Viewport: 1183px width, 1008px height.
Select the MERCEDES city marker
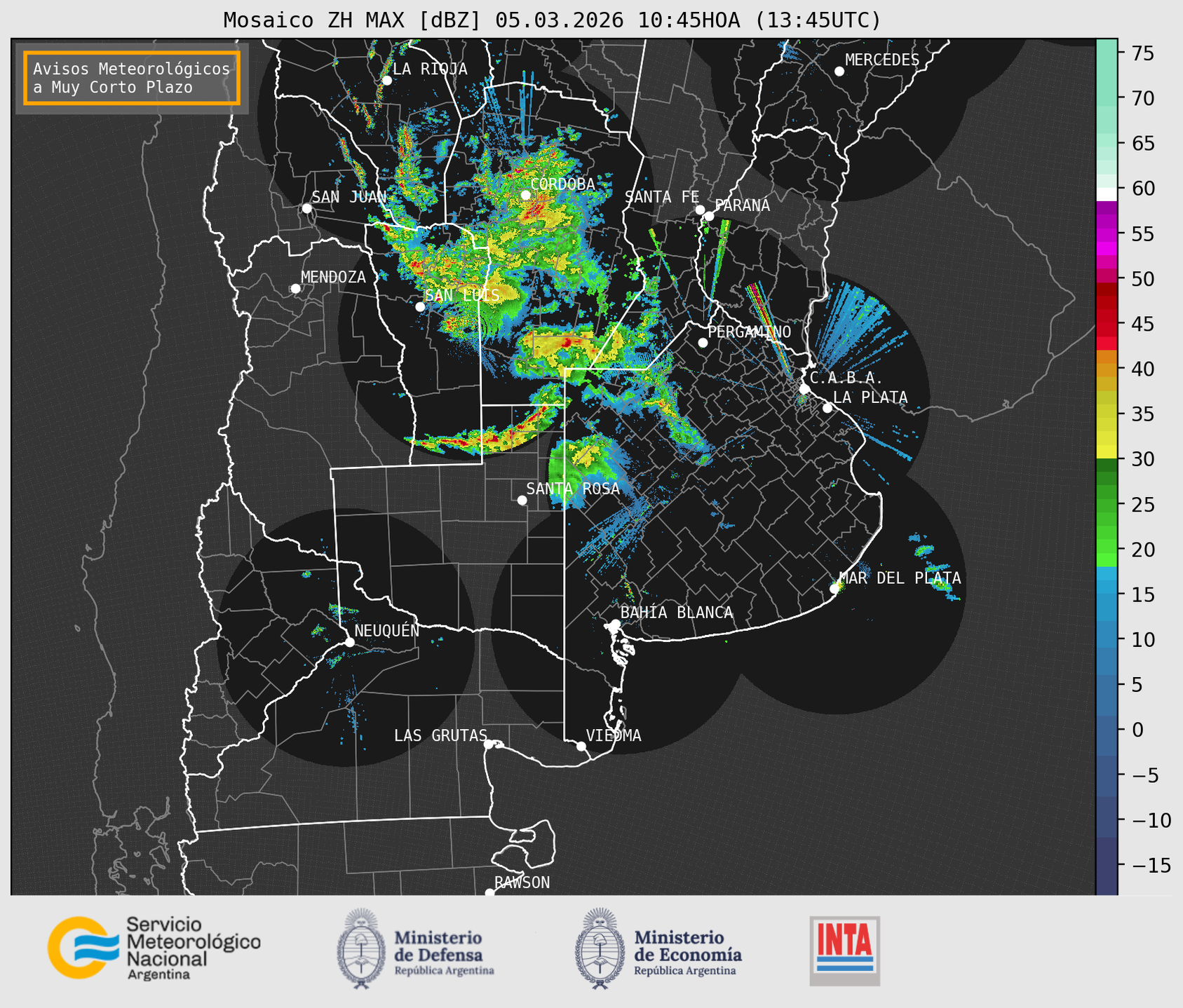839,71
